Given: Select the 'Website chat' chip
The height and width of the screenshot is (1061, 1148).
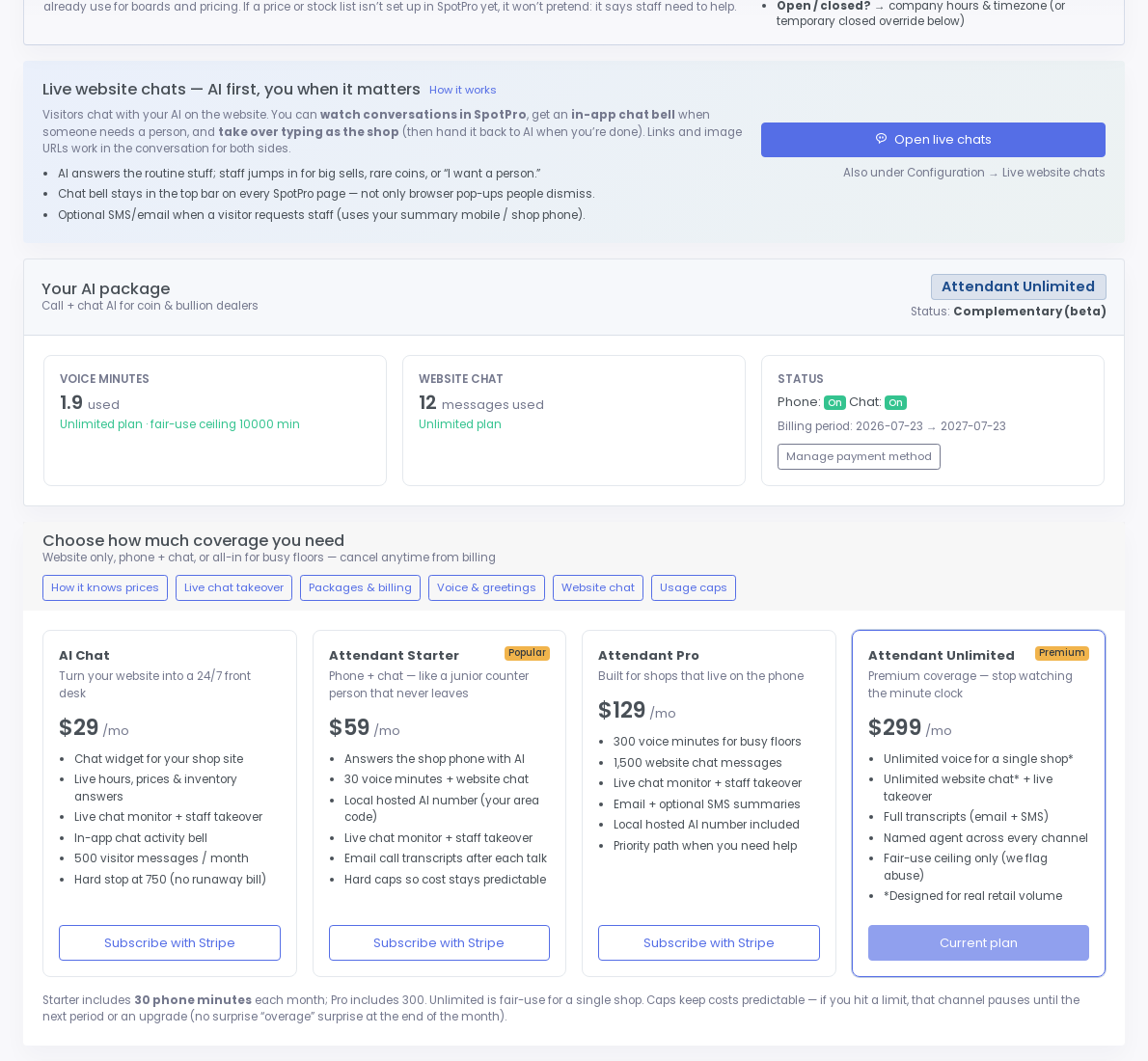Looking at the screenshot, I should coord(598,588).
